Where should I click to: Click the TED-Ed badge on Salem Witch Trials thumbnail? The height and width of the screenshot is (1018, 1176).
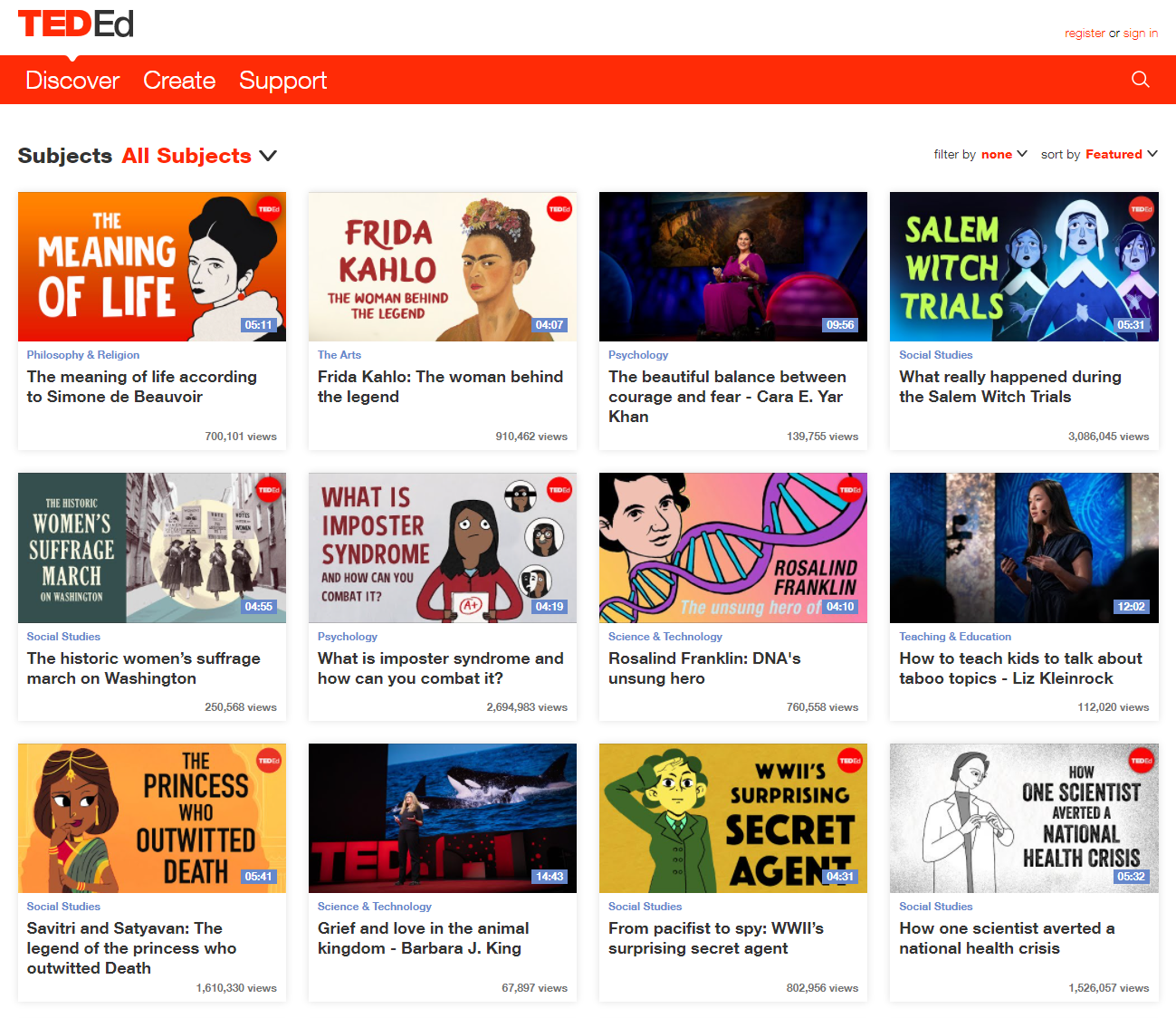click(x=1142, y=209)
